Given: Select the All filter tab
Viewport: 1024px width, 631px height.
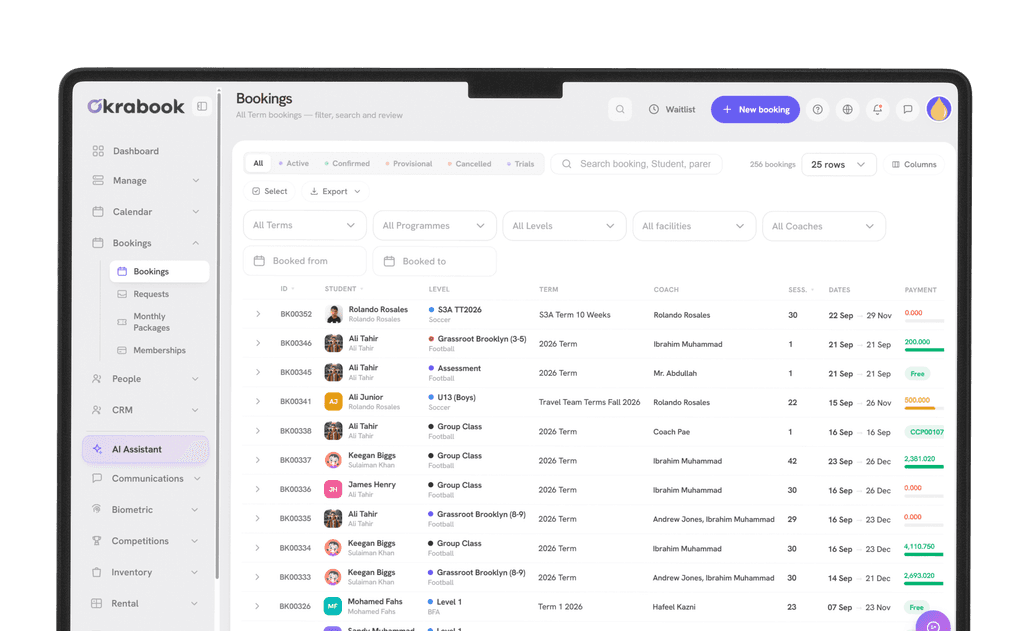Looking at the screenshot, I should tap(259, 163).
